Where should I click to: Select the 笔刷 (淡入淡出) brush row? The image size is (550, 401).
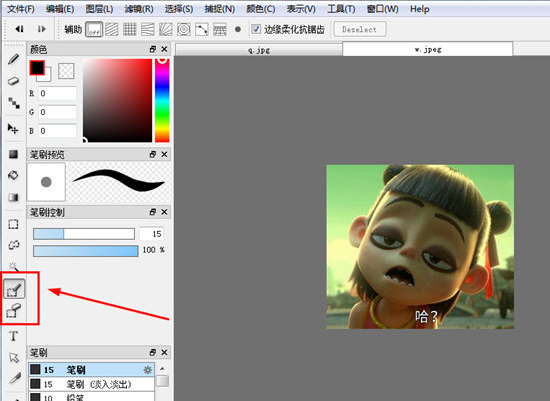point(92,384)
